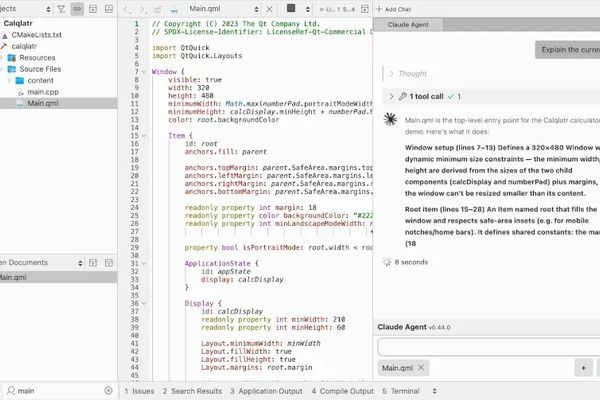
Task: Focus the Claude Agent message input
Action: pos(489,347)
